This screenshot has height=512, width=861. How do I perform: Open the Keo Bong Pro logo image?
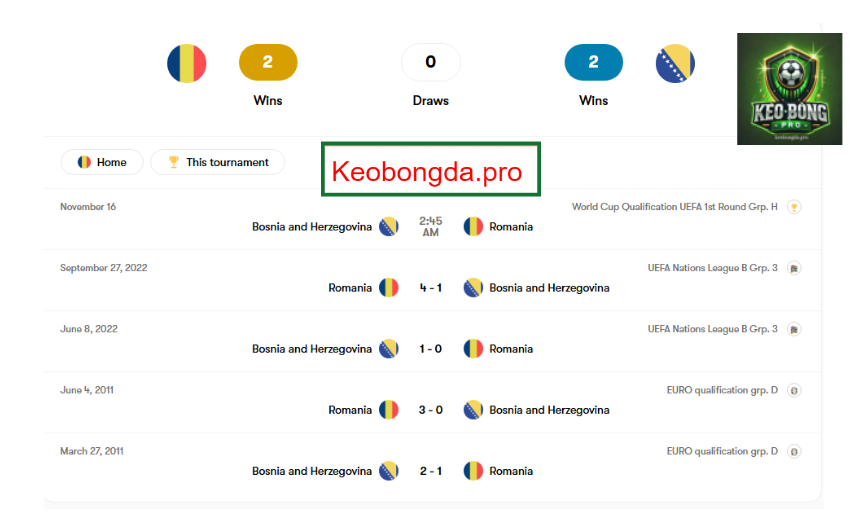point(789,89)
